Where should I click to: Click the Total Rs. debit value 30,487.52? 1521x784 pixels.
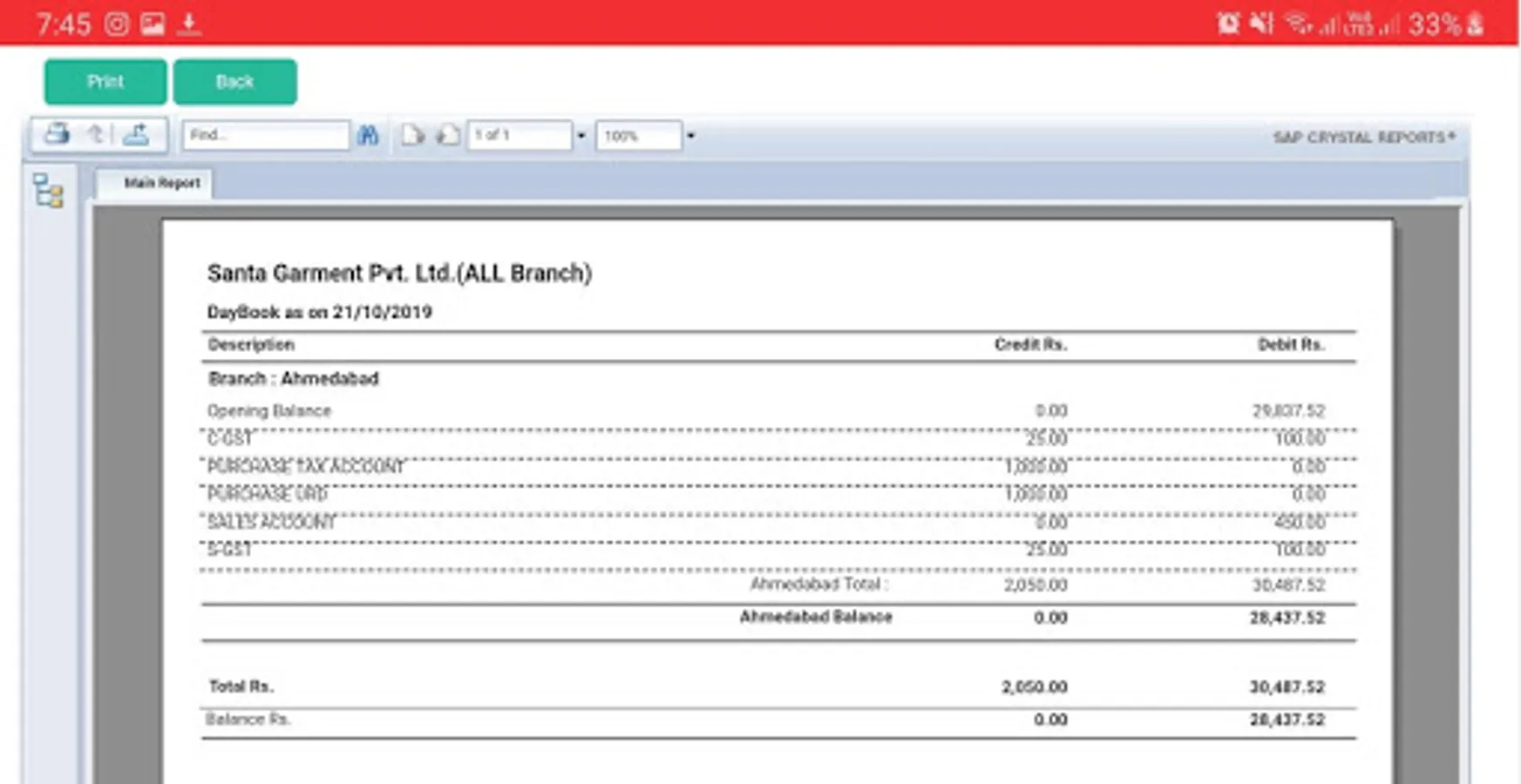pyautogui.click(x=1287, y=687)
